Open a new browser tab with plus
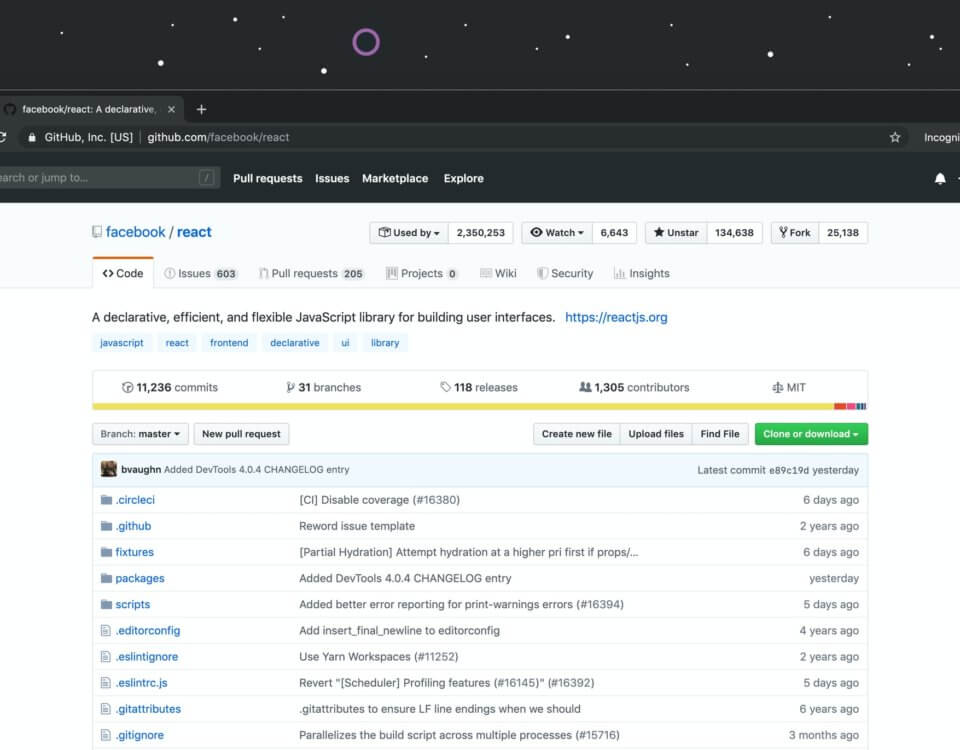 tap(201, 110)
